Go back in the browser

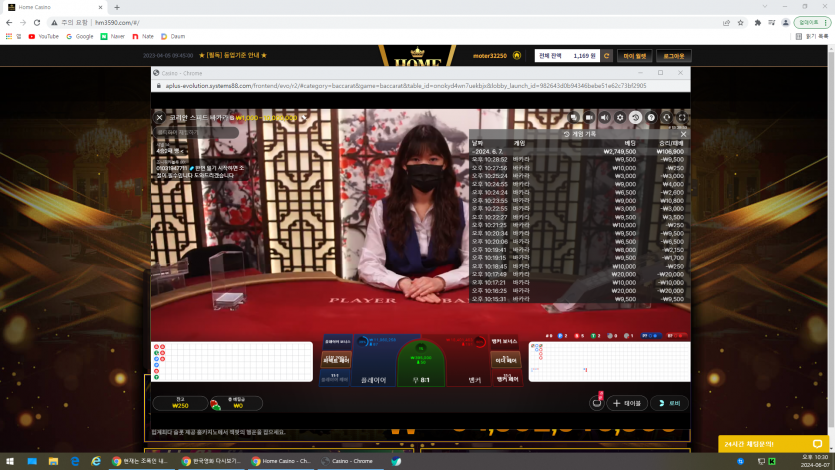(9, 22)
